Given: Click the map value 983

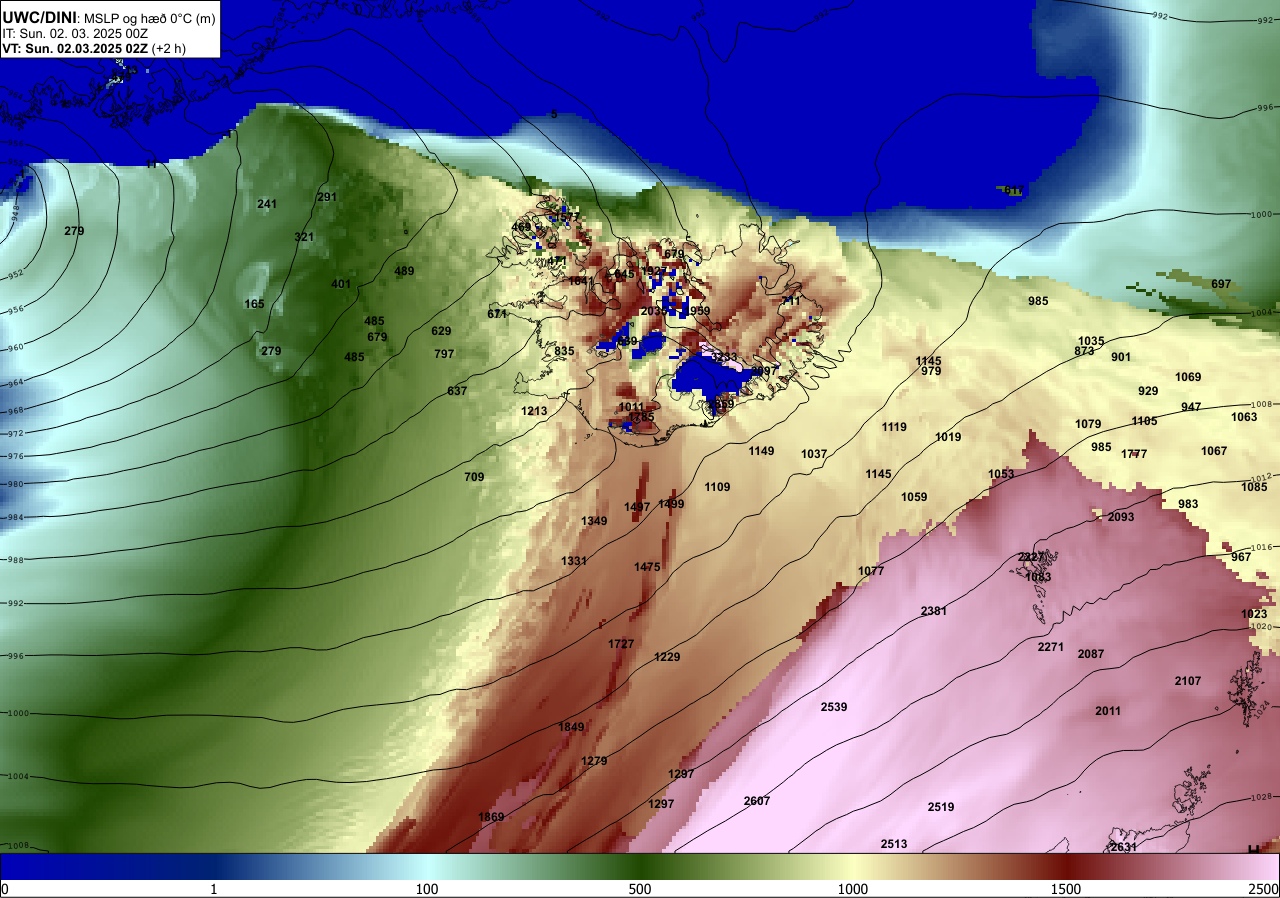Looking at the screenshot, I should click(x=1188, y=504).
